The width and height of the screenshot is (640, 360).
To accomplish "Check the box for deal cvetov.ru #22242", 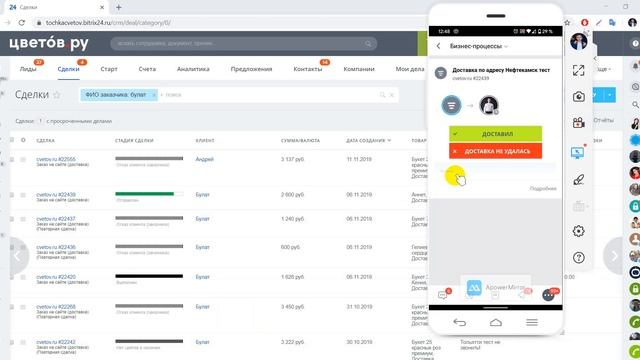I will (x=12, y=342).
